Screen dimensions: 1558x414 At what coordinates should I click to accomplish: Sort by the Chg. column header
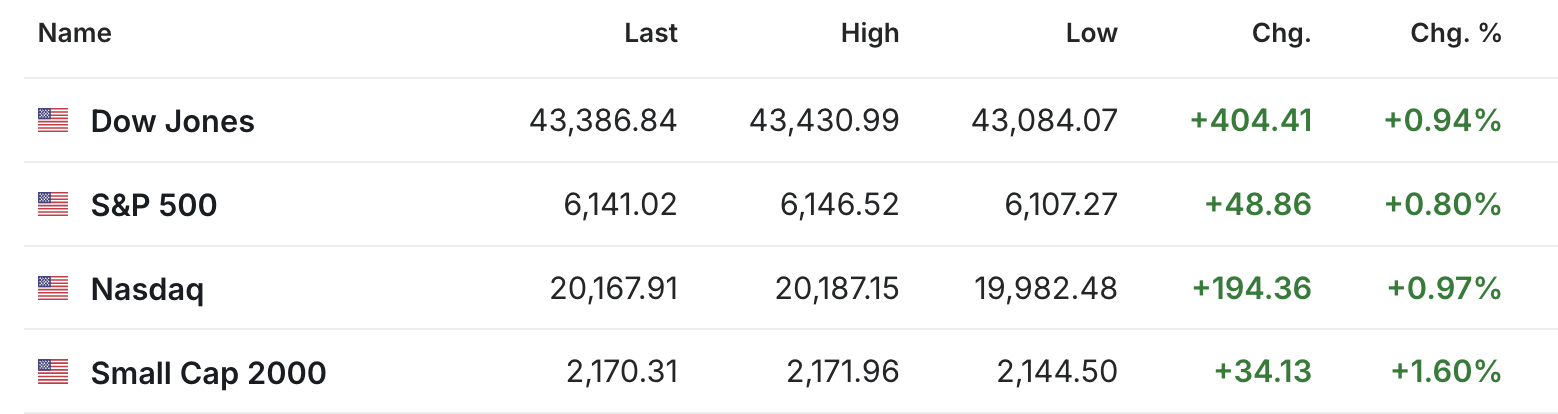tap(1281, 33)
